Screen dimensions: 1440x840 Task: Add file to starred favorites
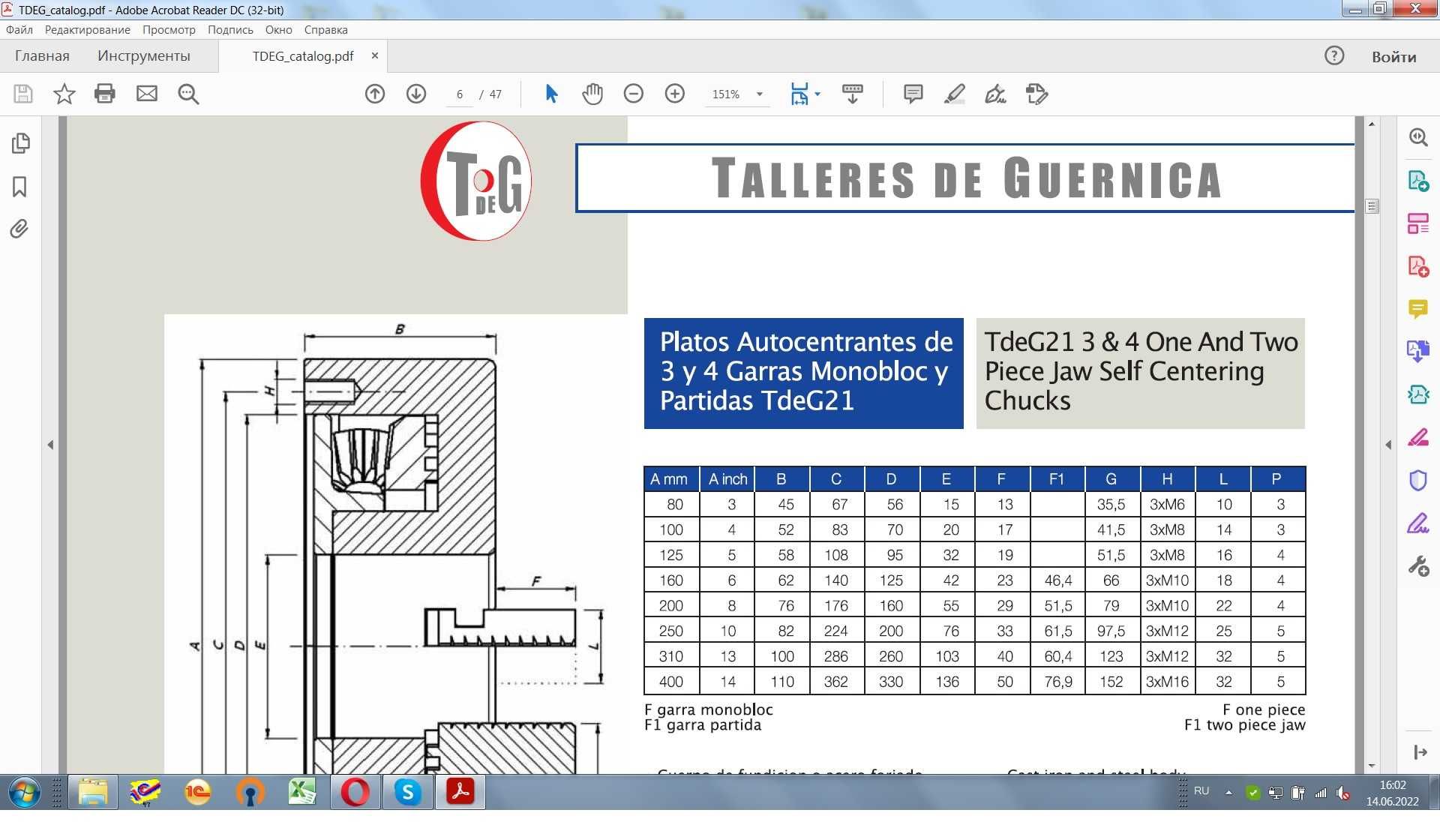point(64,94)
